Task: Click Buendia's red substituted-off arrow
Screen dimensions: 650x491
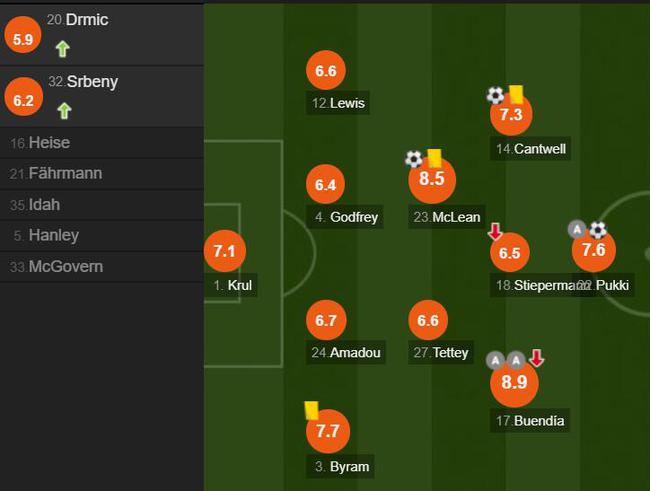Action: tap(536, 358)
